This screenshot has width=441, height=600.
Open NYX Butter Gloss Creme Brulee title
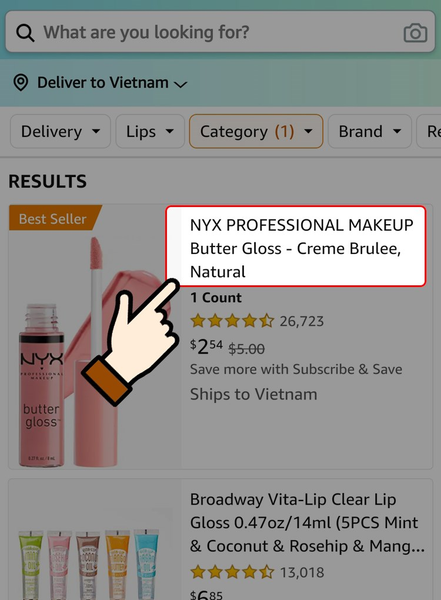pos(301,248)
